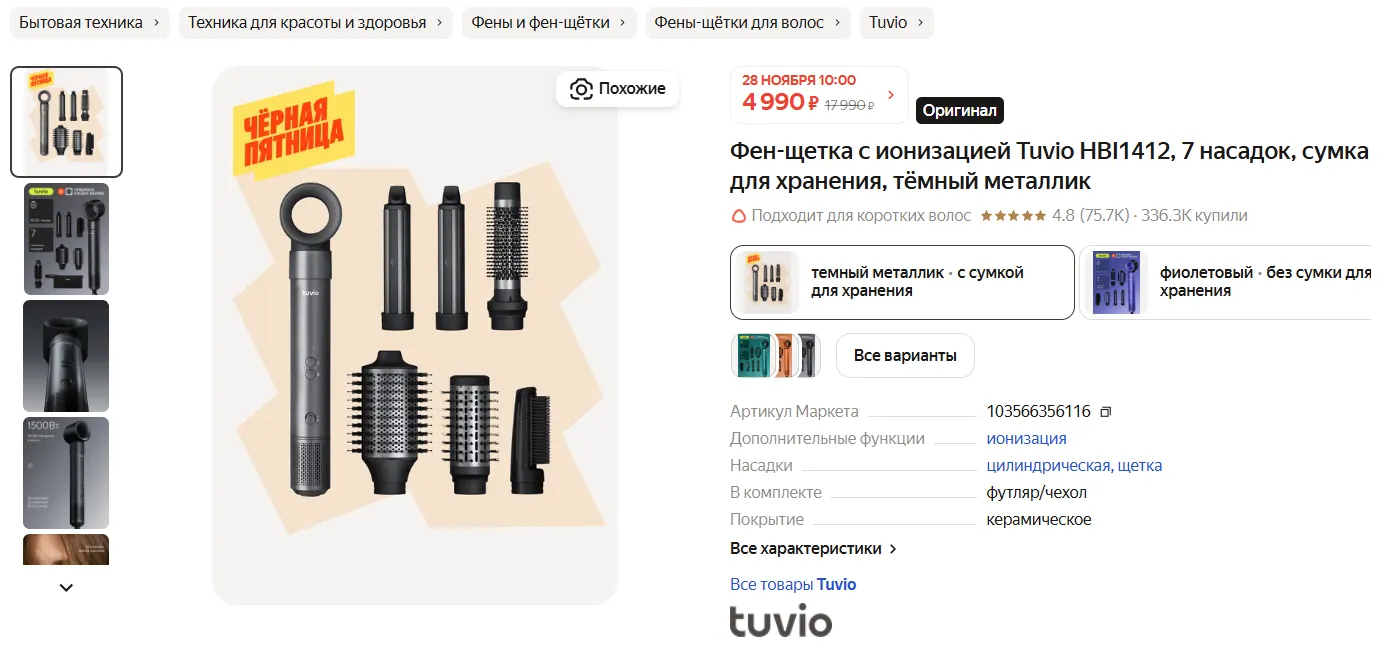Select the second product thumbnail

tap(66, 239)
